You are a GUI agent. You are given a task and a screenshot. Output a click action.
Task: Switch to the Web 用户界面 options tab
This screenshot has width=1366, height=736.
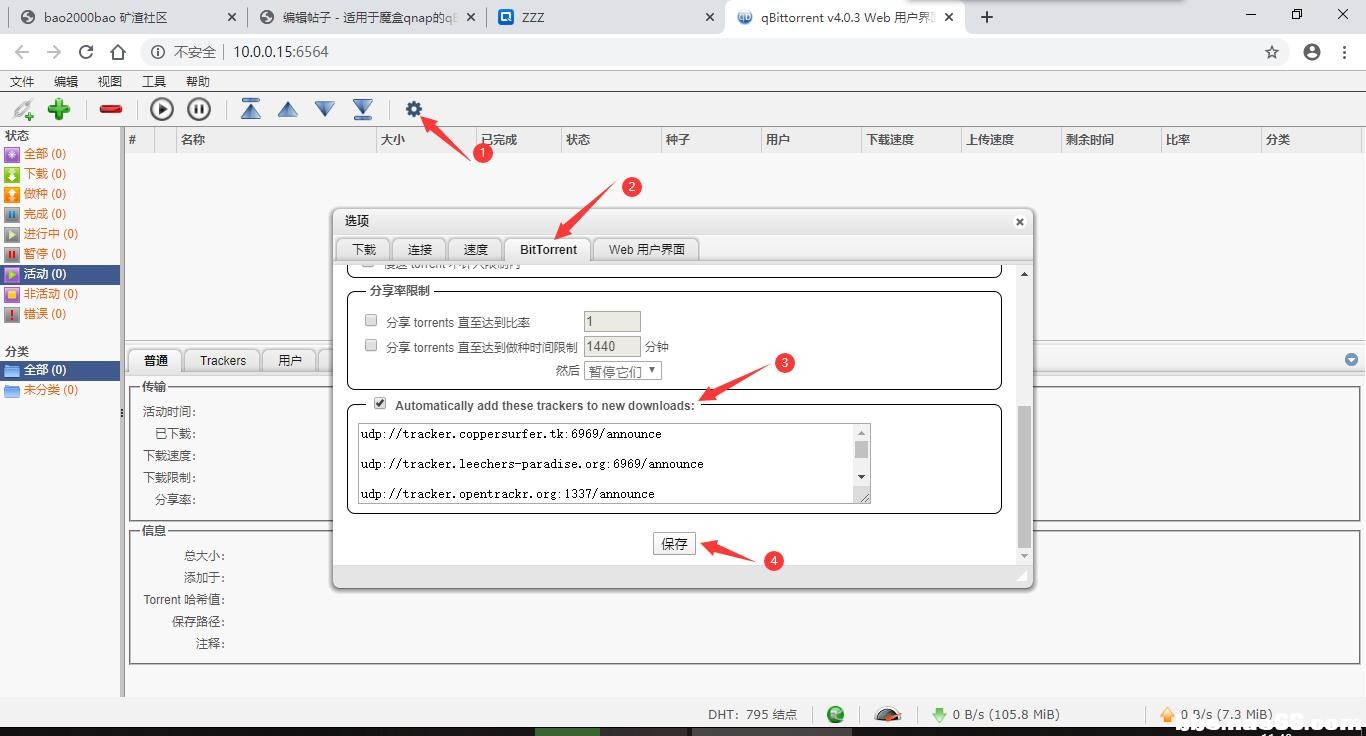pyautogui.click(x=647, y=249)
